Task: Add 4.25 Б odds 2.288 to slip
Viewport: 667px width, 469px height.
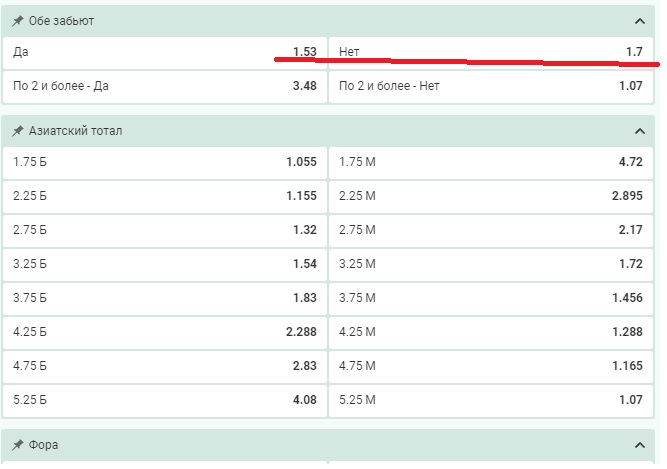Action: 165,333
